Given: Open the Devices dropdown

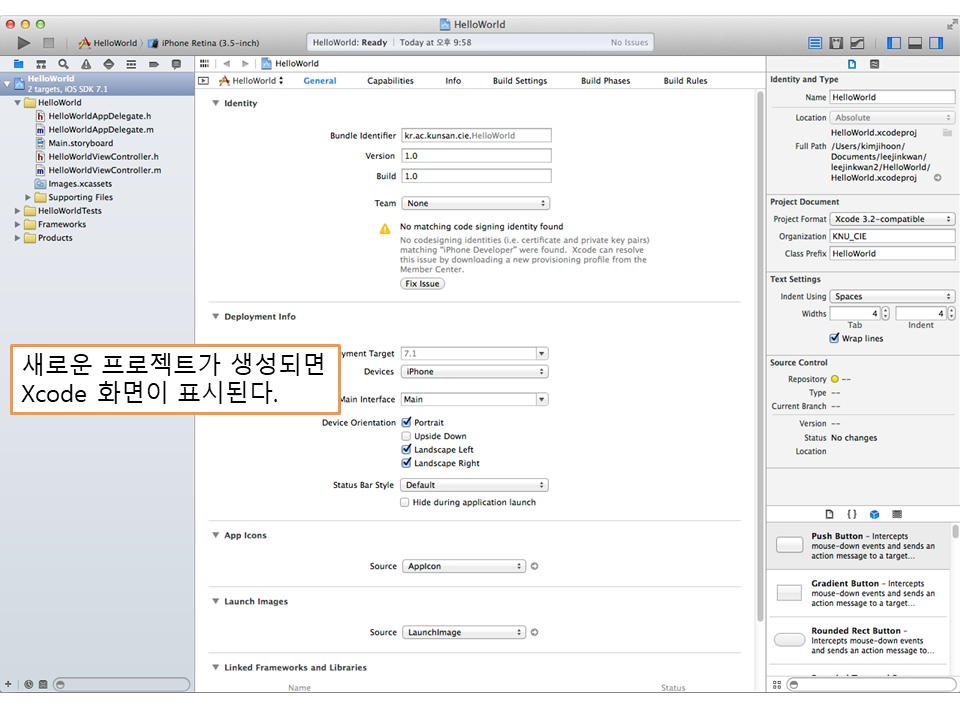Looking at the screenshot, I should [475, 372].
